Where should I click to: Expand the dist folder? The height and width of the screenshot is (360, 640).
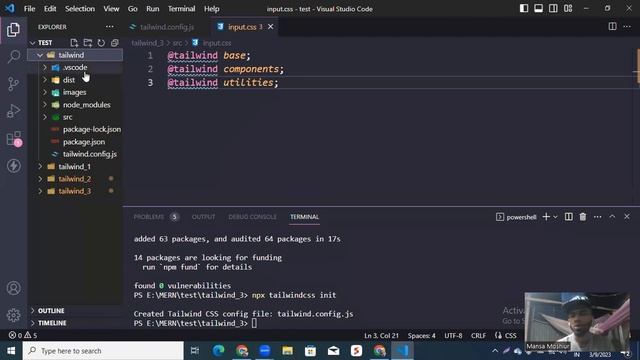75,80
